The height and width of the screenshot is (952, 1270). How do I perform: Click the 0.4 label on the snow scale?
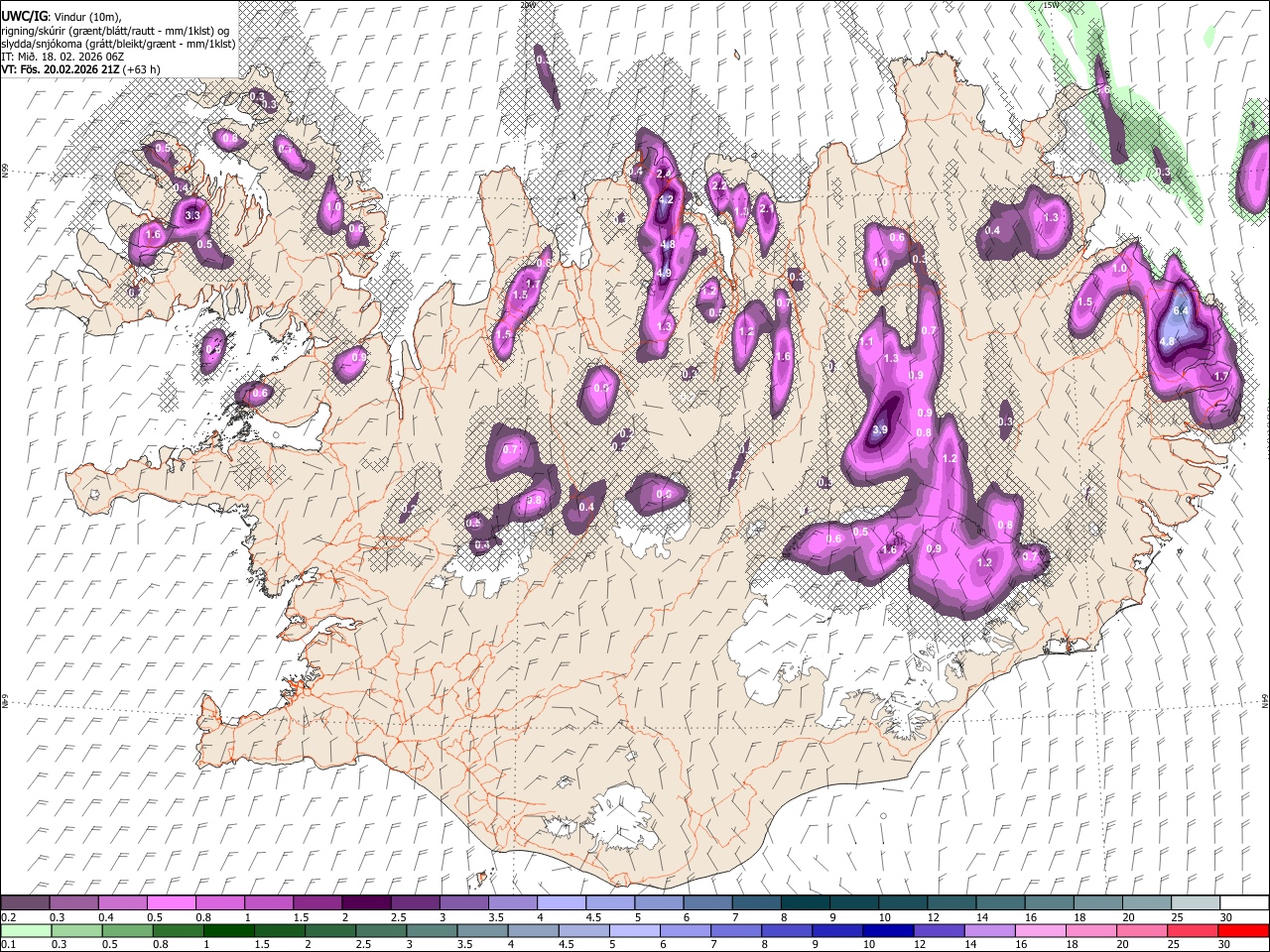click(104, 917)
